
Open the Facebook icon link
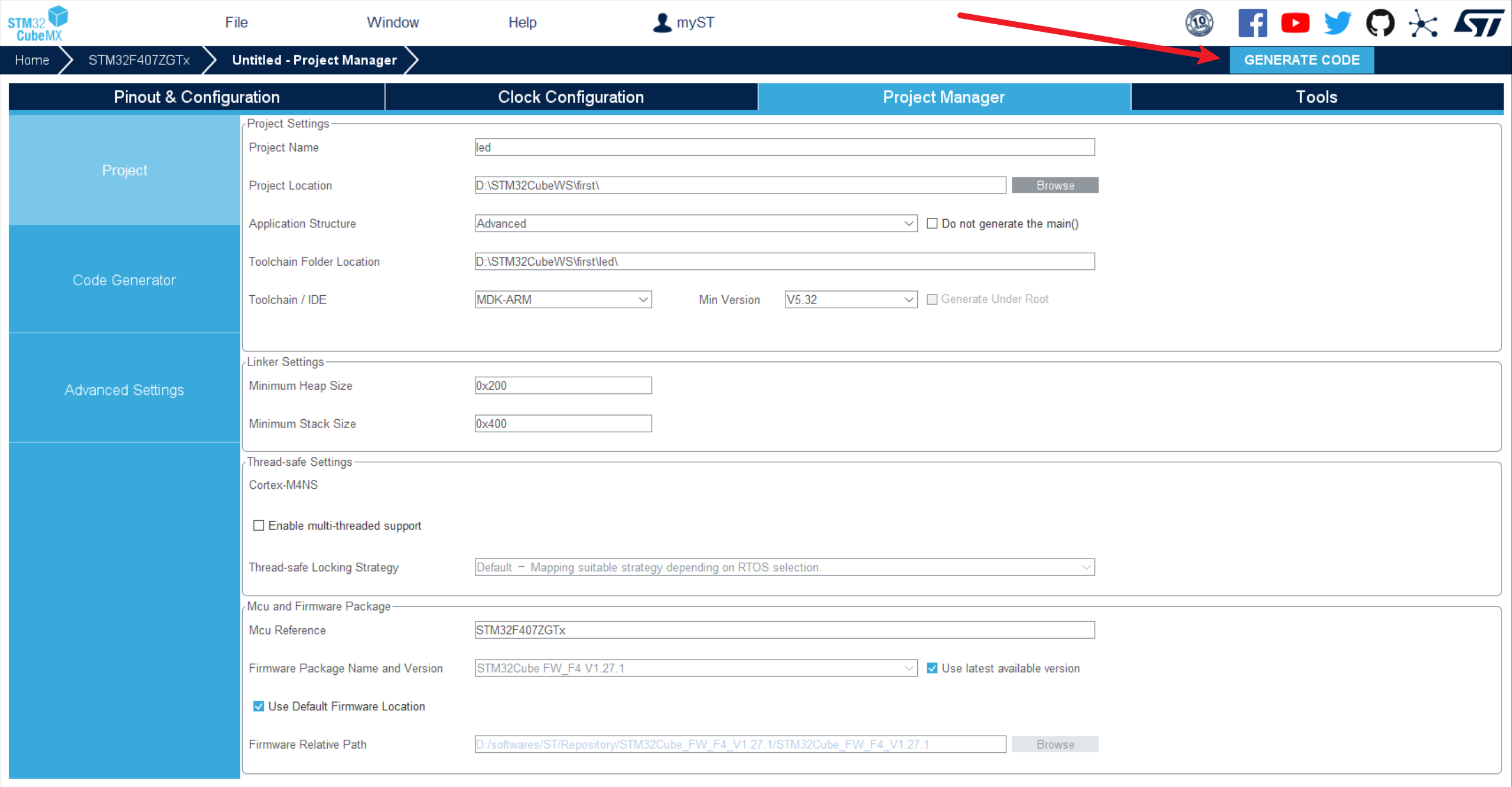pos(1252,24)
